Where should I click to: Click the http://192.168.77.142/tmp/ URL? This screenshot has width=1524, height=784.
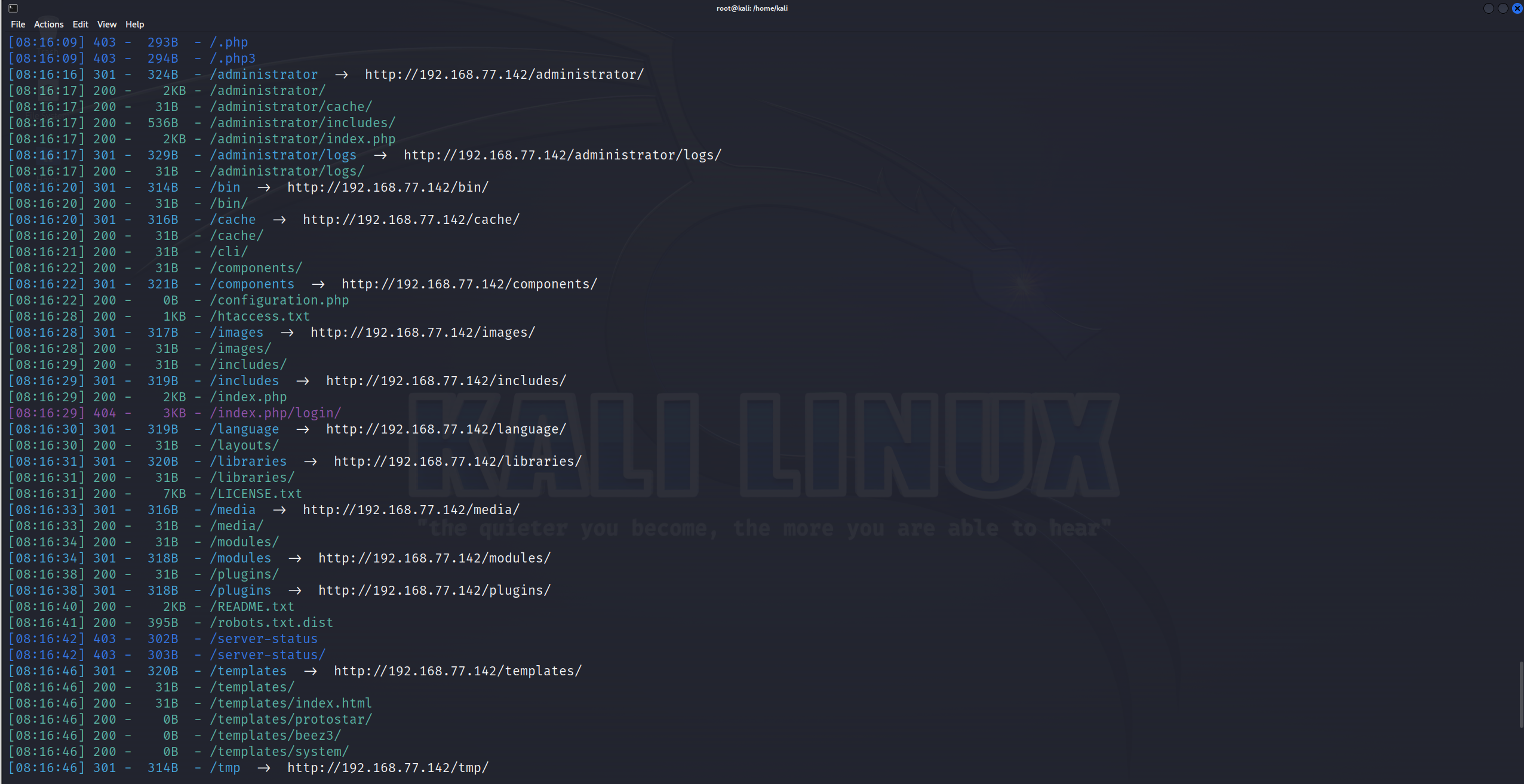388,768
